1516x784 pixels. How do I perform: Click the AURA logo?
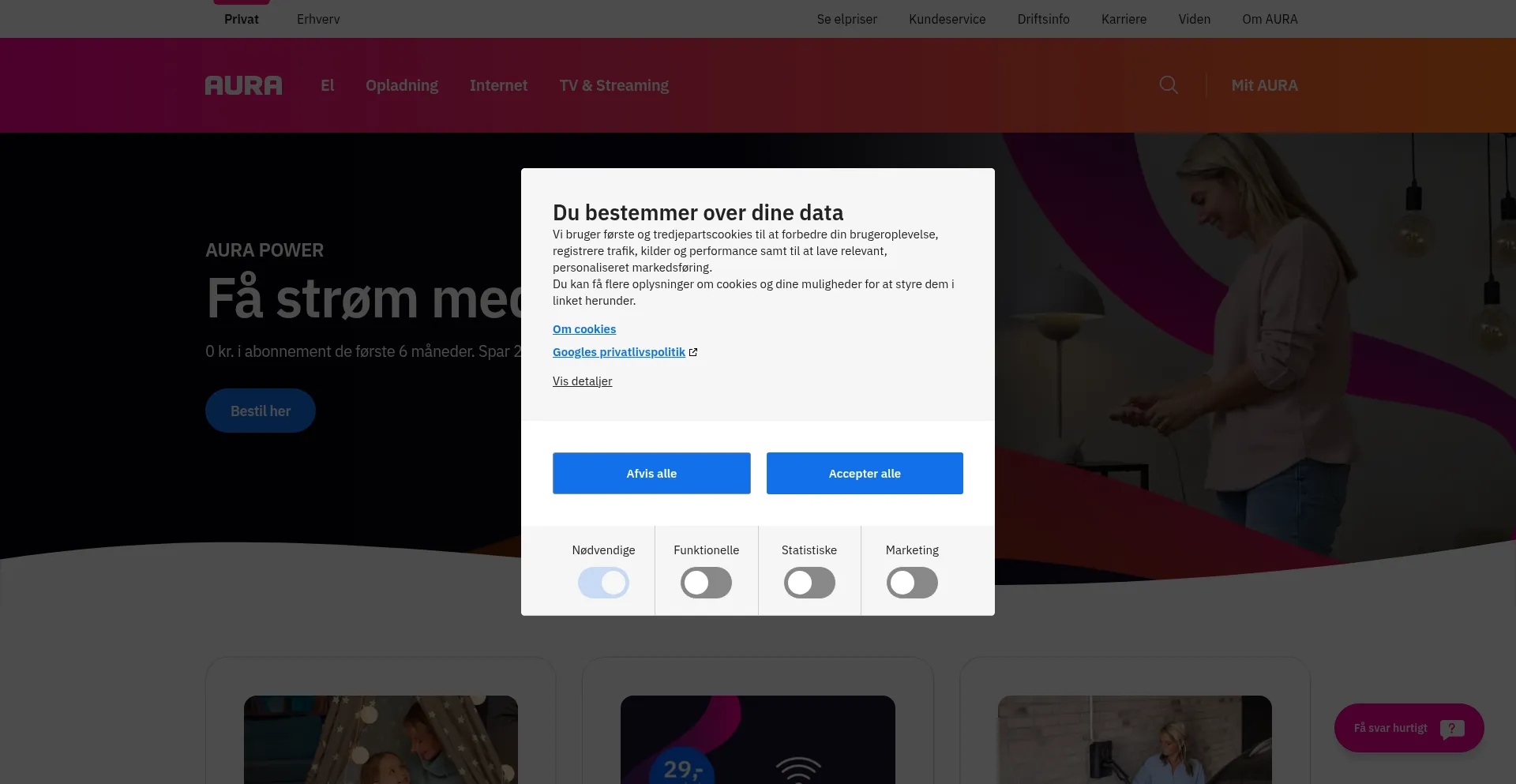pos(243,85)
